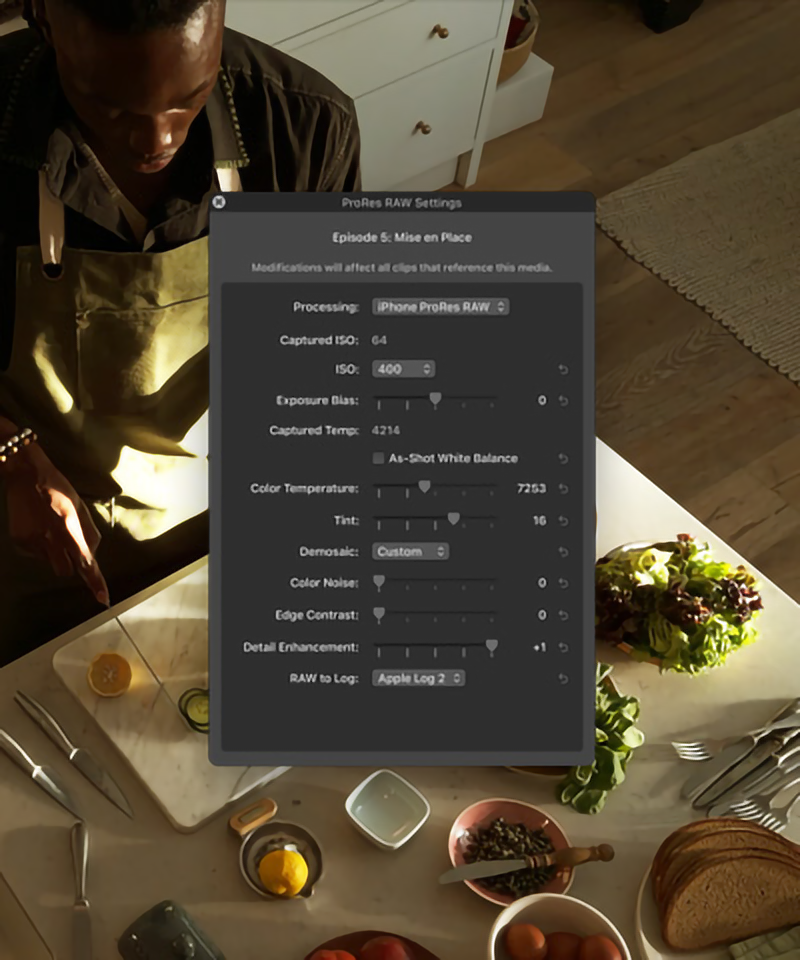
Task: Click the Color Temperature value 7253
Action: (531, 489)
